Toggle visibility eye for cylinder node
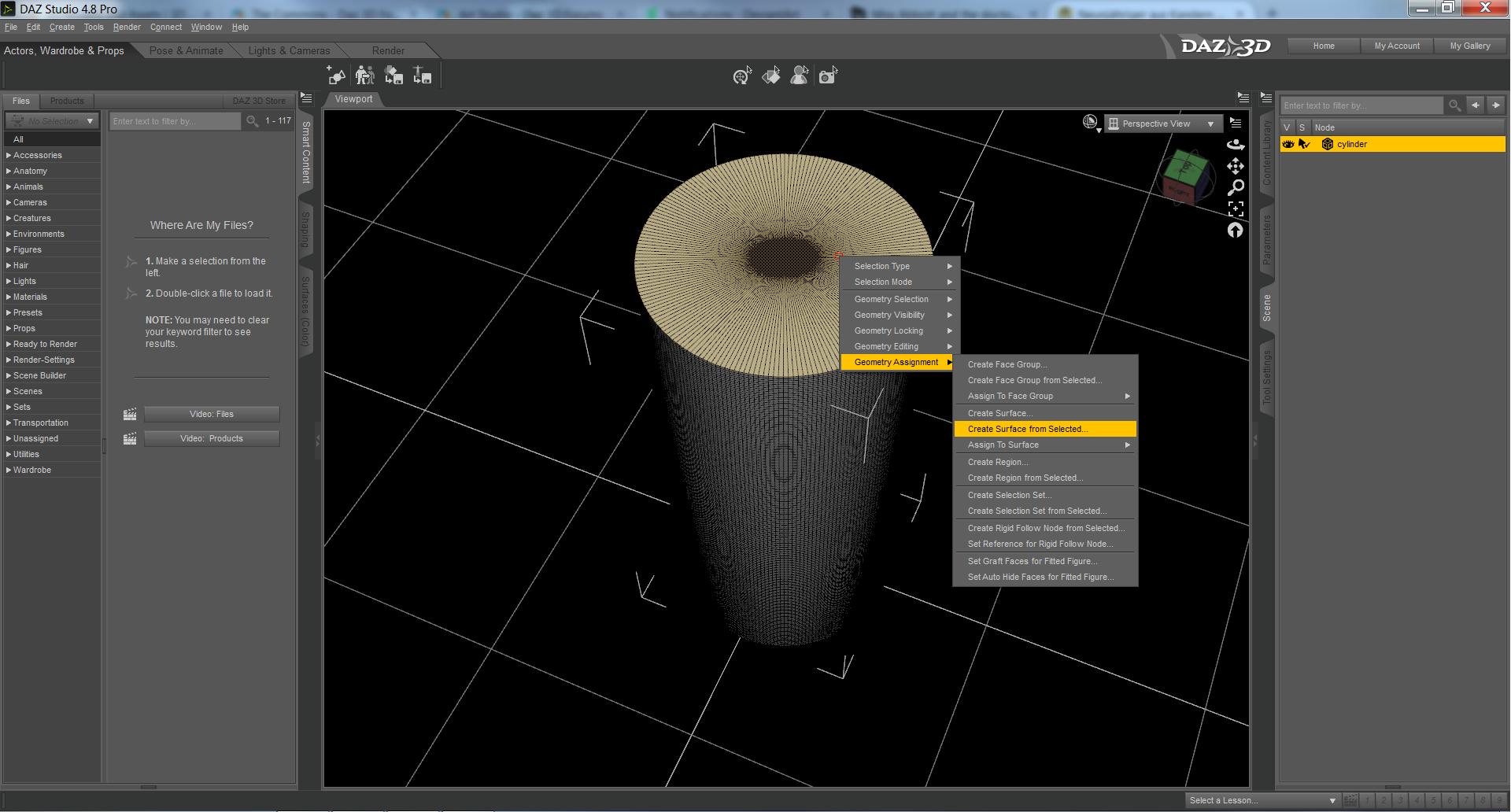Viewport: 1511px width, 812px height. tap(1287, 144)
